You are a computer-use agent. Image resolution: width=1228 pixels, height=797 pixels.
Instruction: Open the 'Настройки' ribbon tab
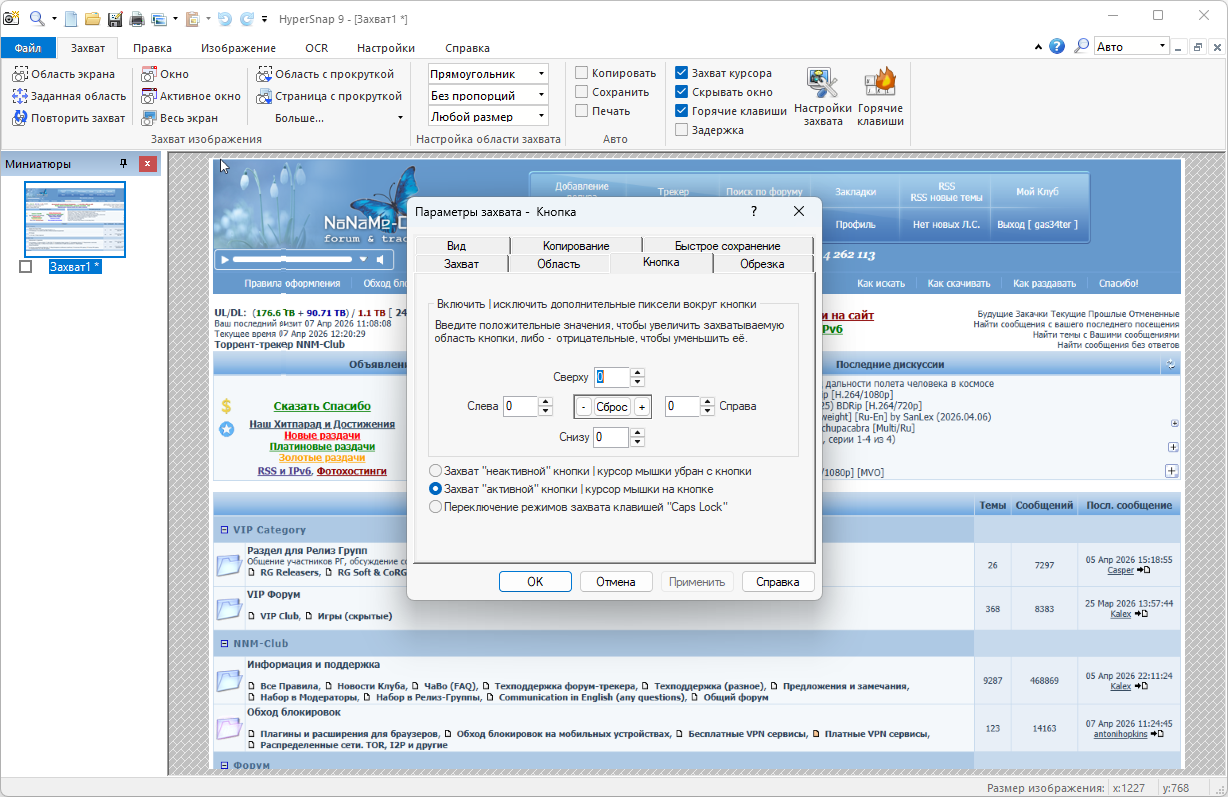pyautogui.click(x=386, y=48)
